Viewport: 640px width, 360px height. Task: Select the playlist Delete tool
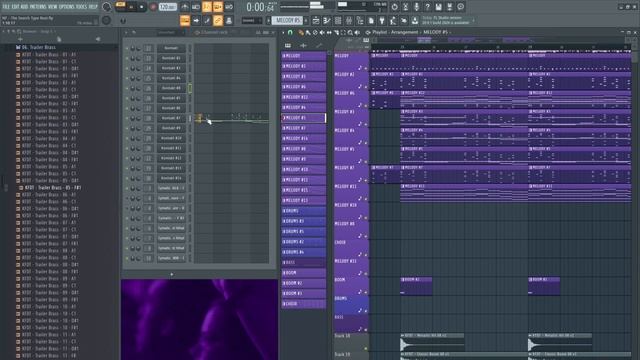(x=315, y=32)
